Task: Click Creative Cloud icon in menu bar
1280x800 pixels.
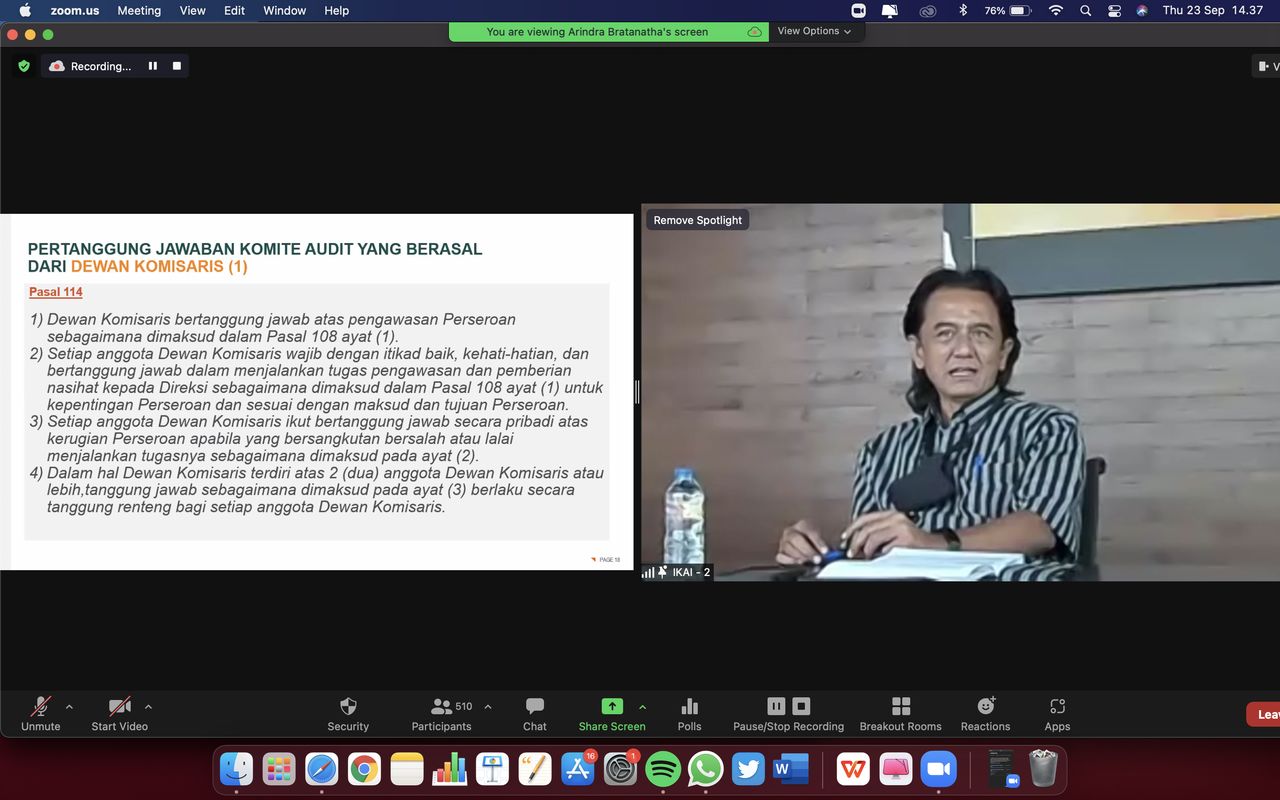Action: pos(928,10)
